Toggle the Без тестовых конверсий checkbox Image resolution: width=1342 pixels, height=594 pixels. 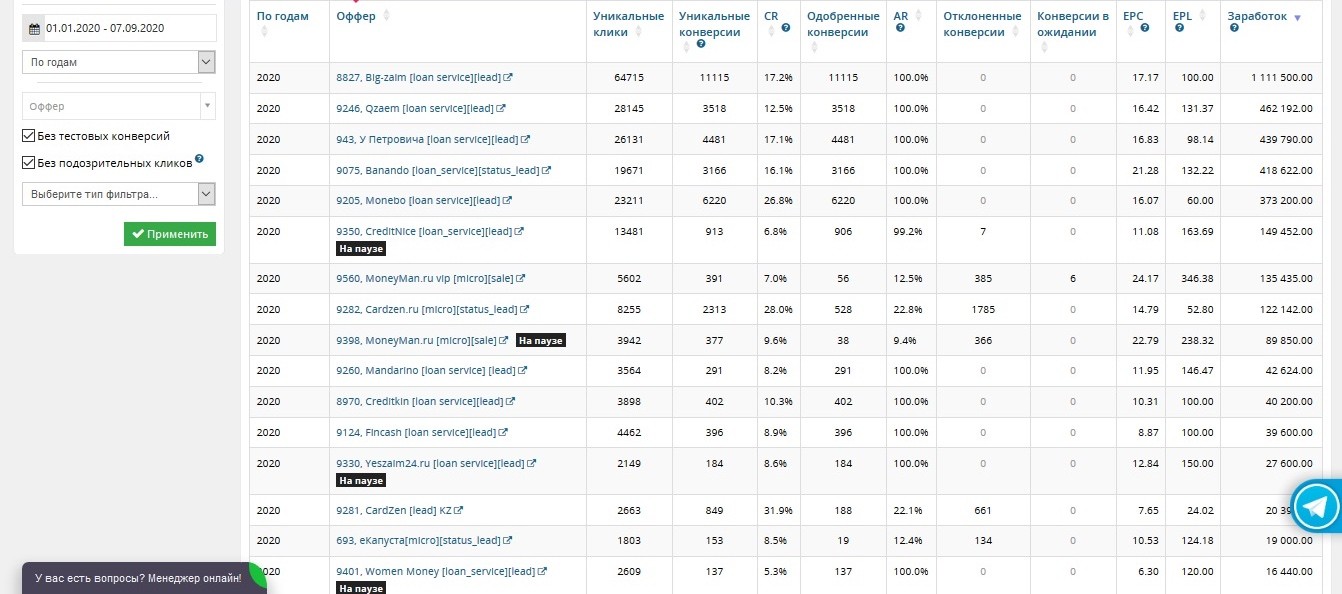29,136
